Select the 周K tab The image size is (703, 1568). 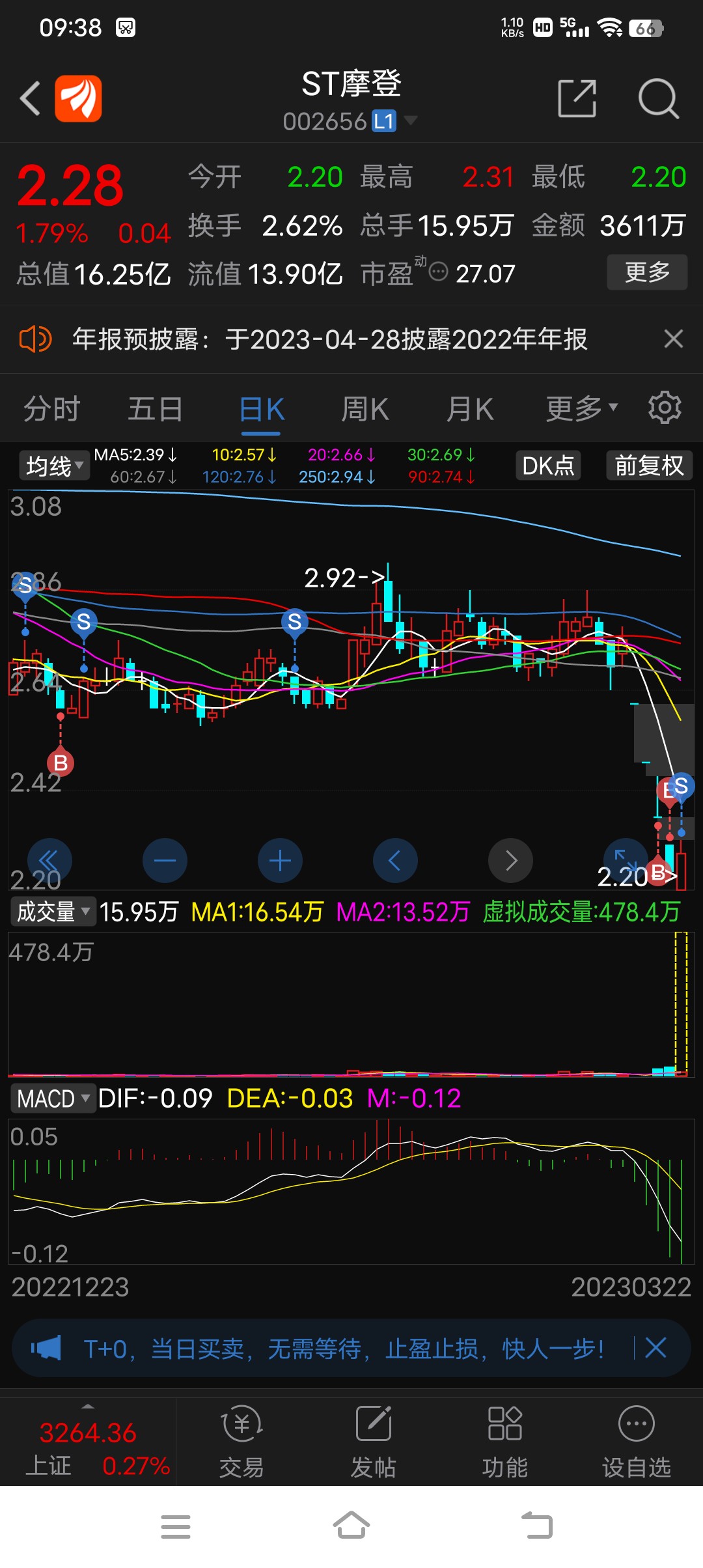click(x=365, y=410)
